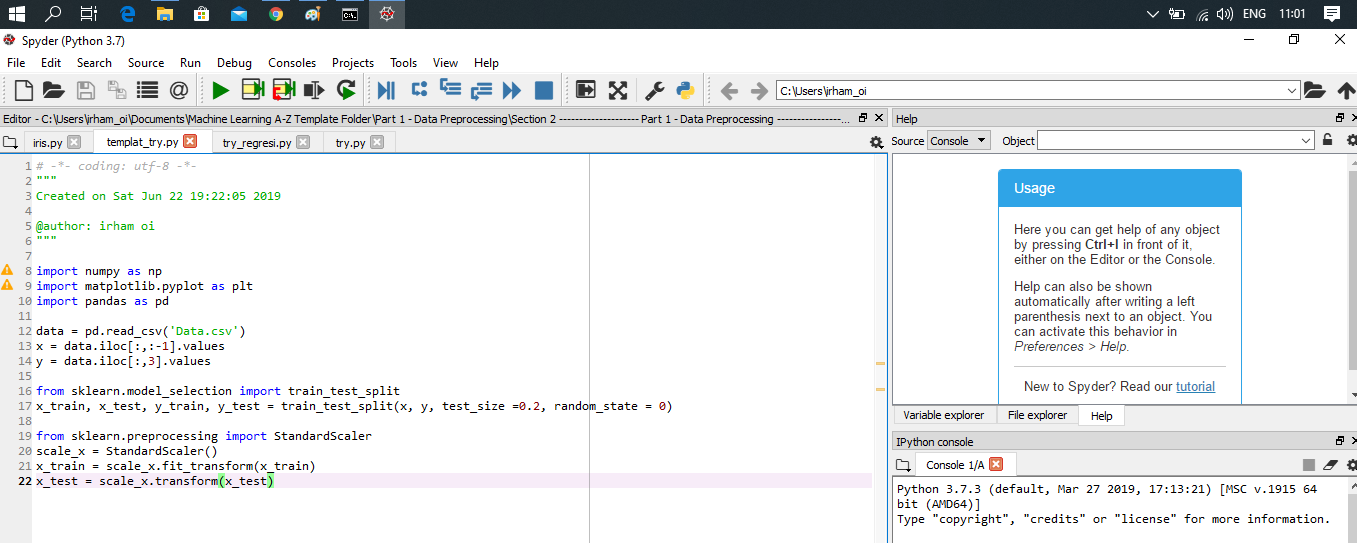Open the Consoles menu
The width and height of the screenshot is (1357, 543).
(x=292, y=63)
